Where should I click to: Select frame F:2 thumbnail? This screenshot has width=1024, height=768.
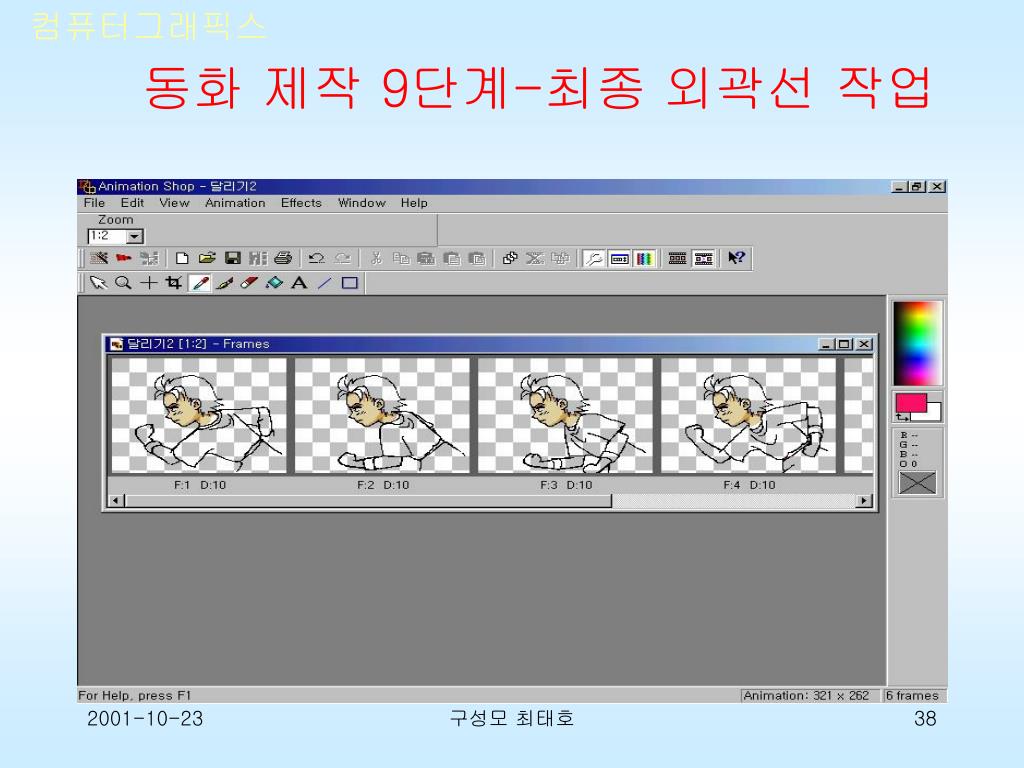click(x=382, y=415)
